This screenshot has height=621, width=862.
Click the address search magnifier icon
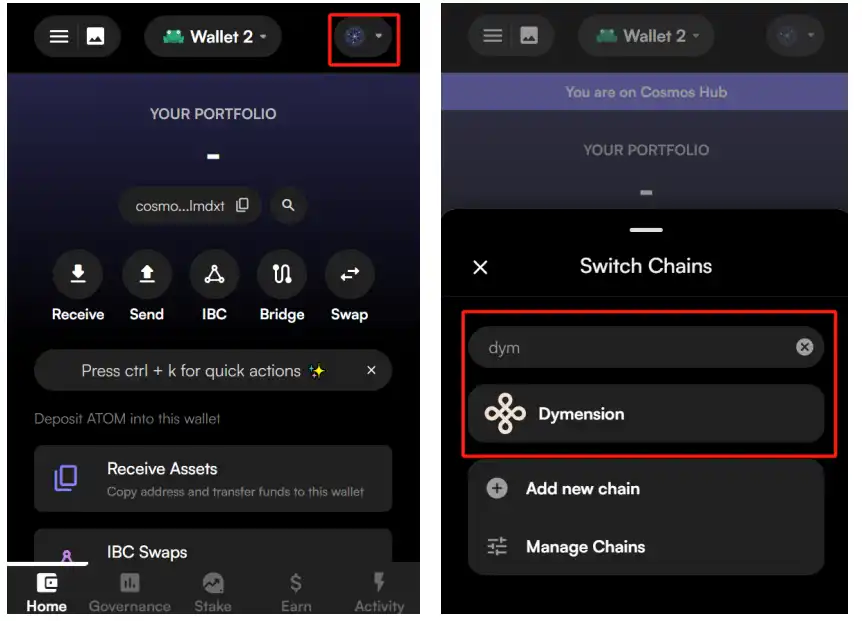tap(288, 206)
